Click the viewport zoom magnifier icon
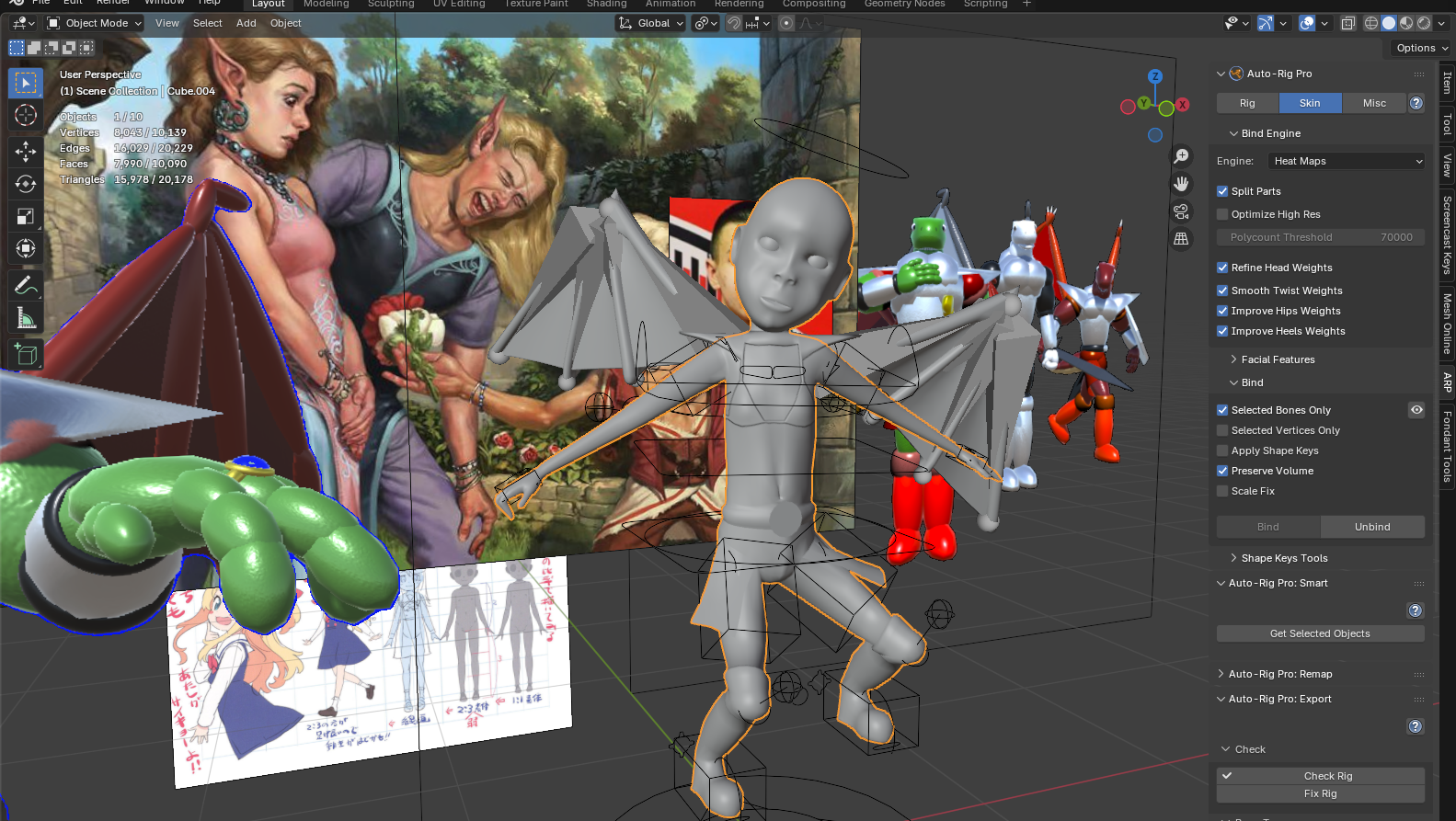This screenshot has height=821, width=1456. [1181, 156]
